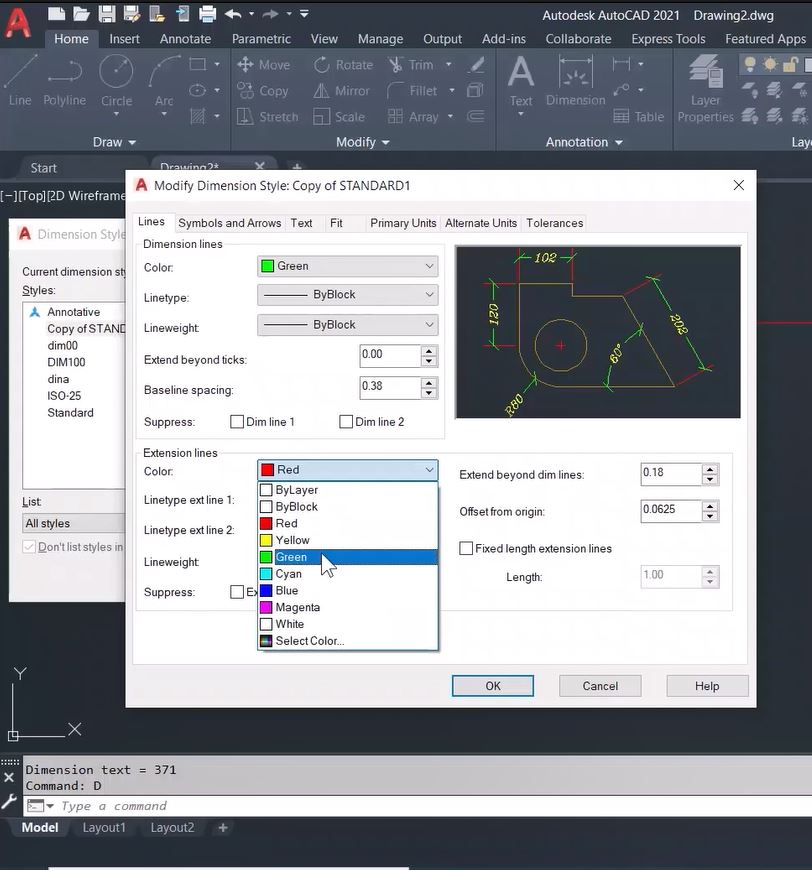Insert a Table from the Annotation panel
Viewport: 812px width, 870px height.
638,117
